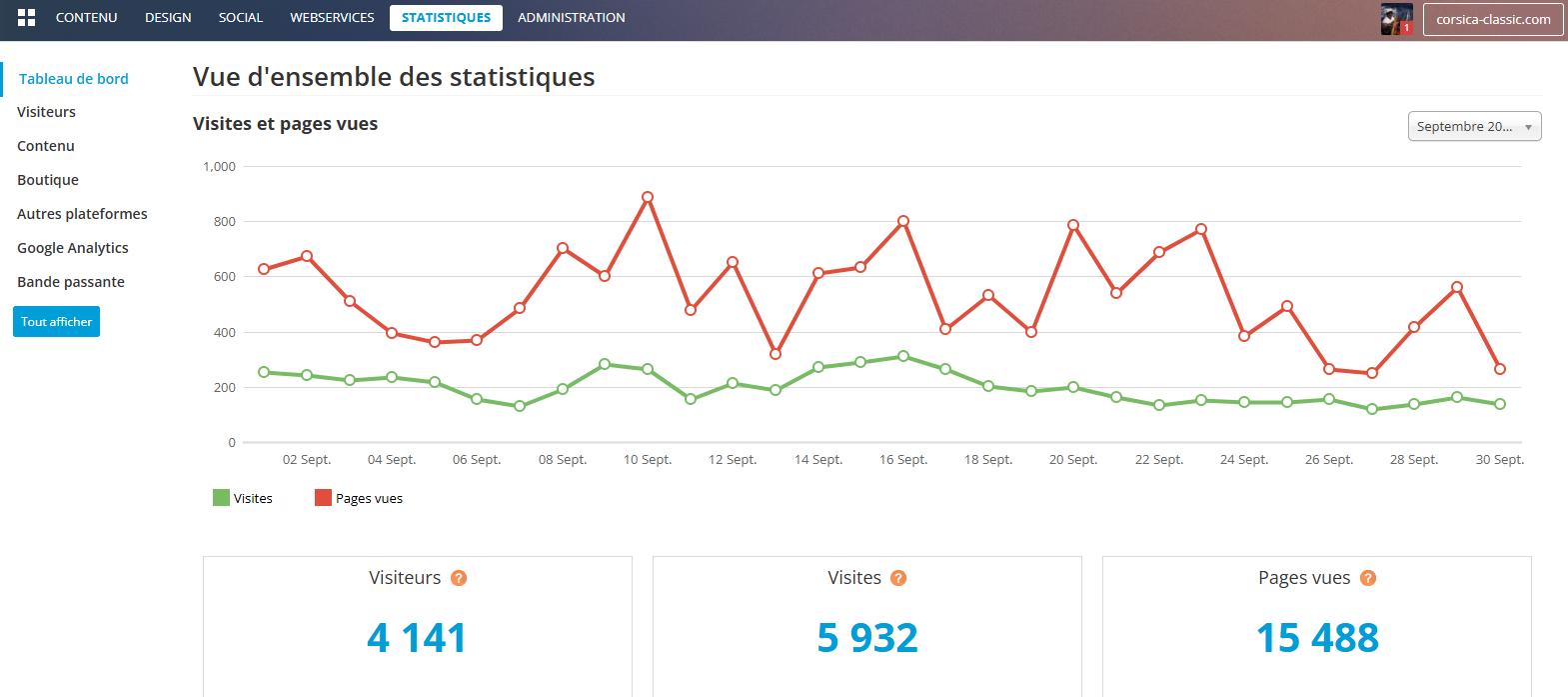Open the DESIGN menu
The width and height of the screenshot is (1568, 697).
coord(168,18)
